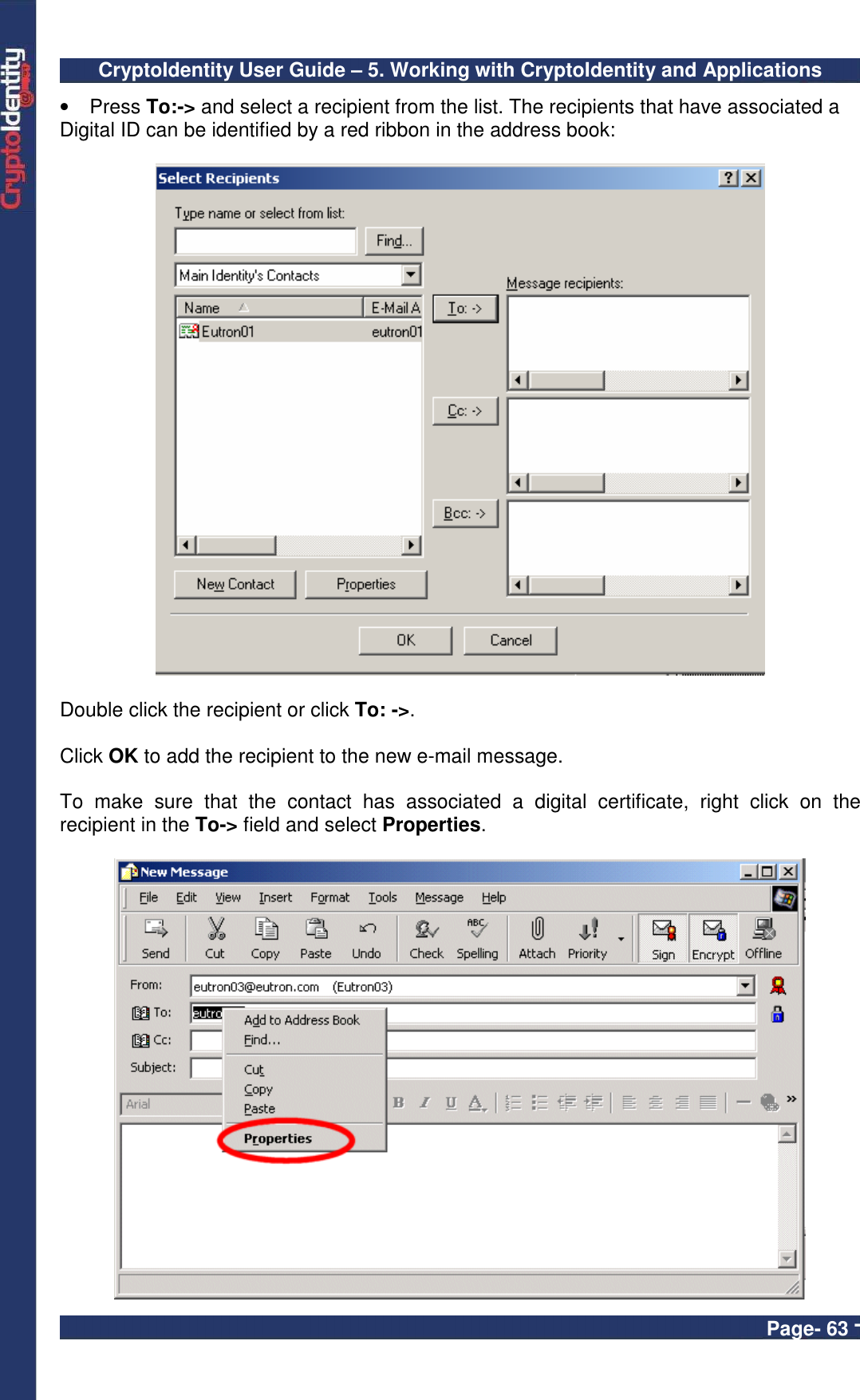Click the address book icon beside To:
860x1400 pixels.
pos(141,1013)
